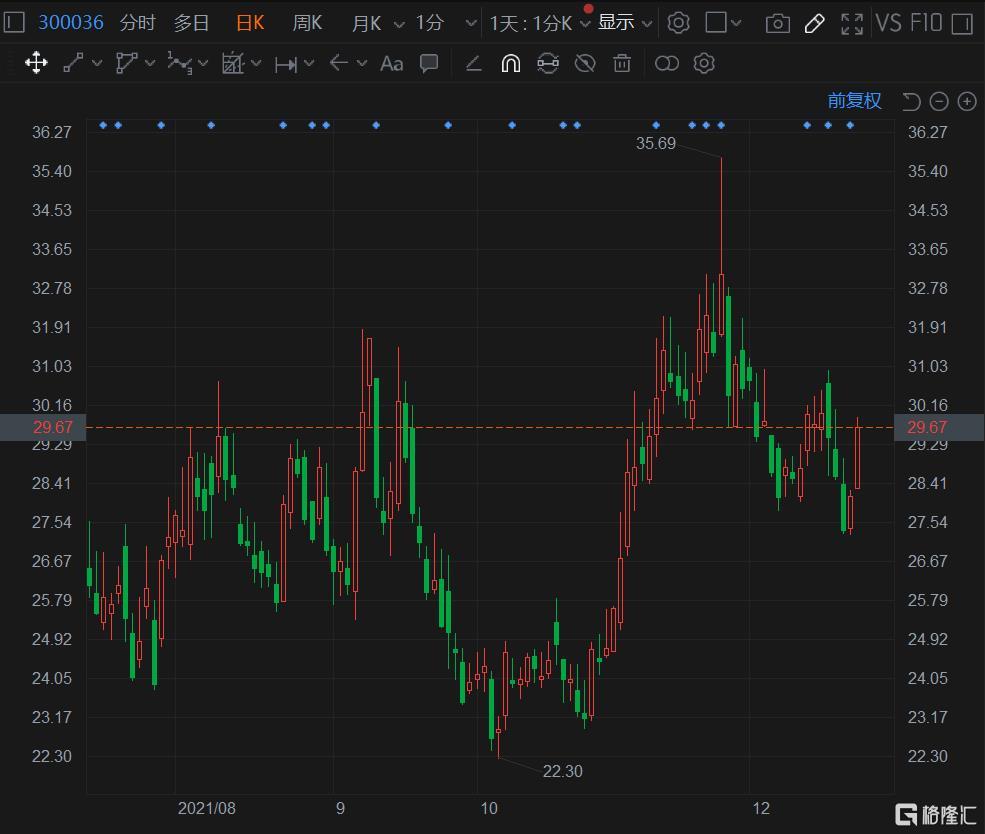
Task: Select the wave pattern tool
Action: 180,63
